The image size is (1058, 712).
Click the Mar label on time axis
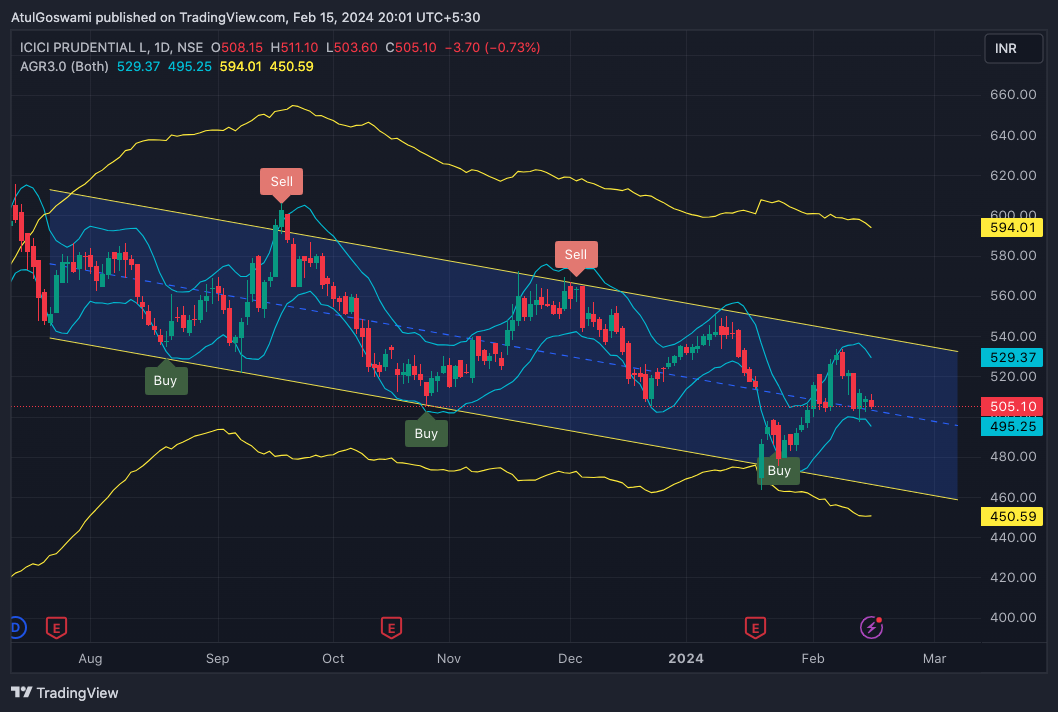(935, 659)
